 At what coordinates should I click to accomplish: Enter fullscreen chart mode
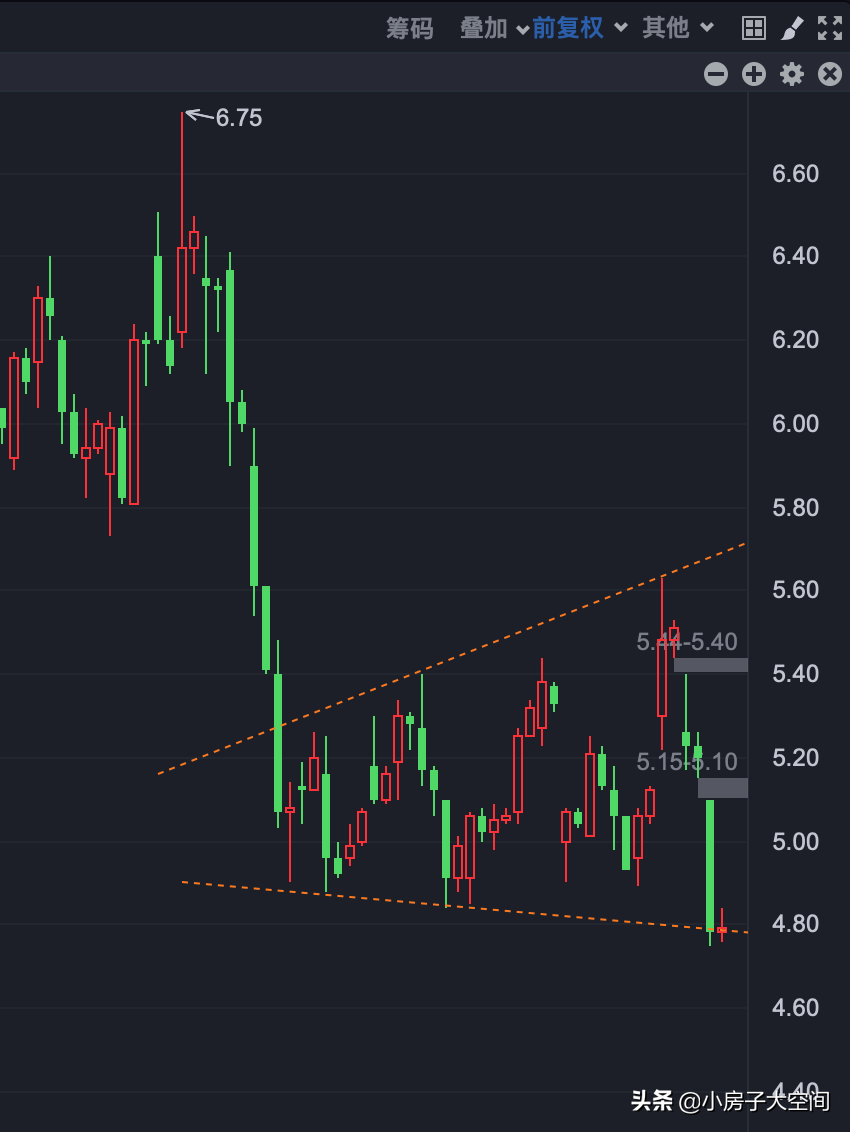[830, 28]
